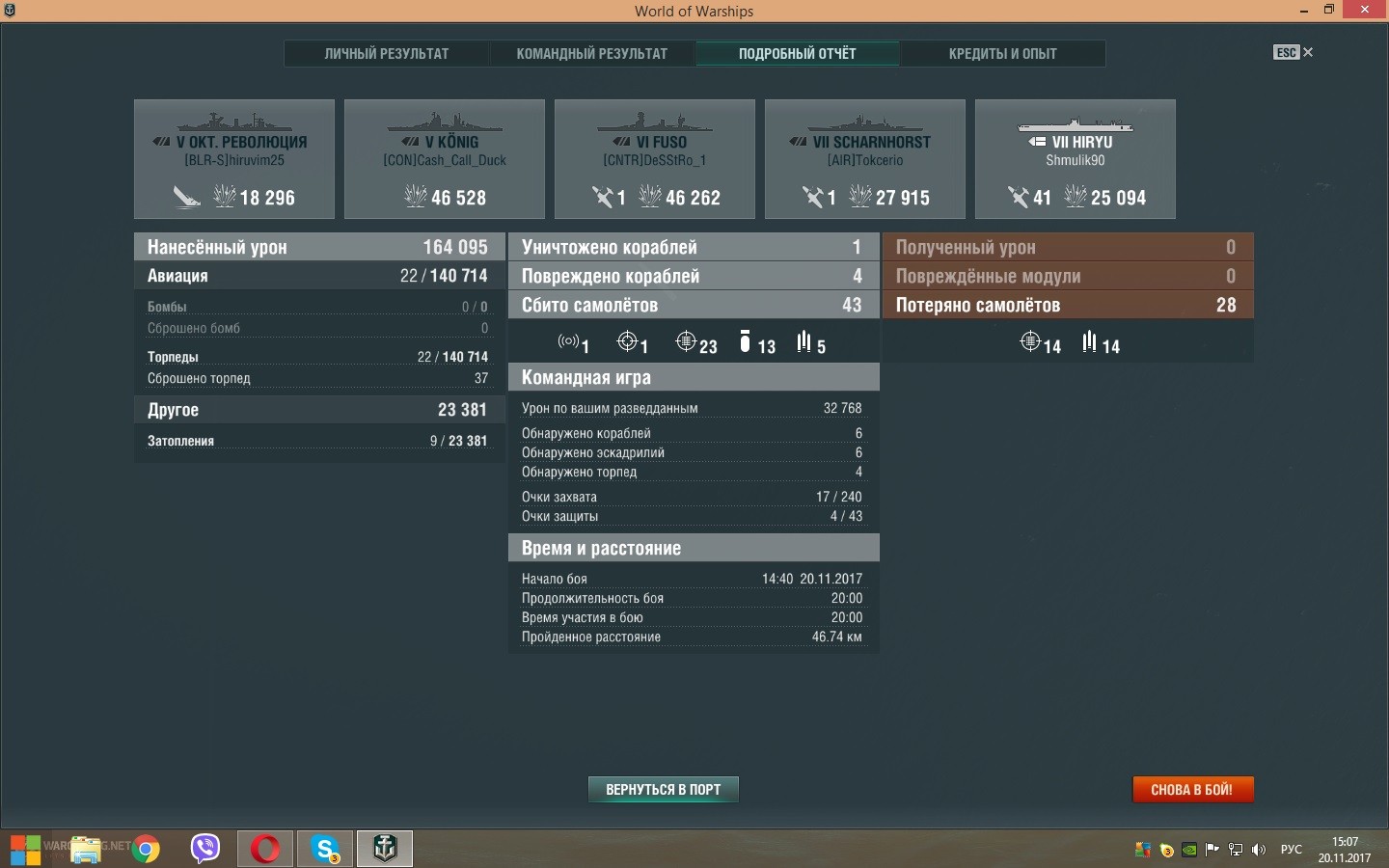Click Урон по вашим разведданным row
Screen dimensions: 1389x868
[694, 408]
